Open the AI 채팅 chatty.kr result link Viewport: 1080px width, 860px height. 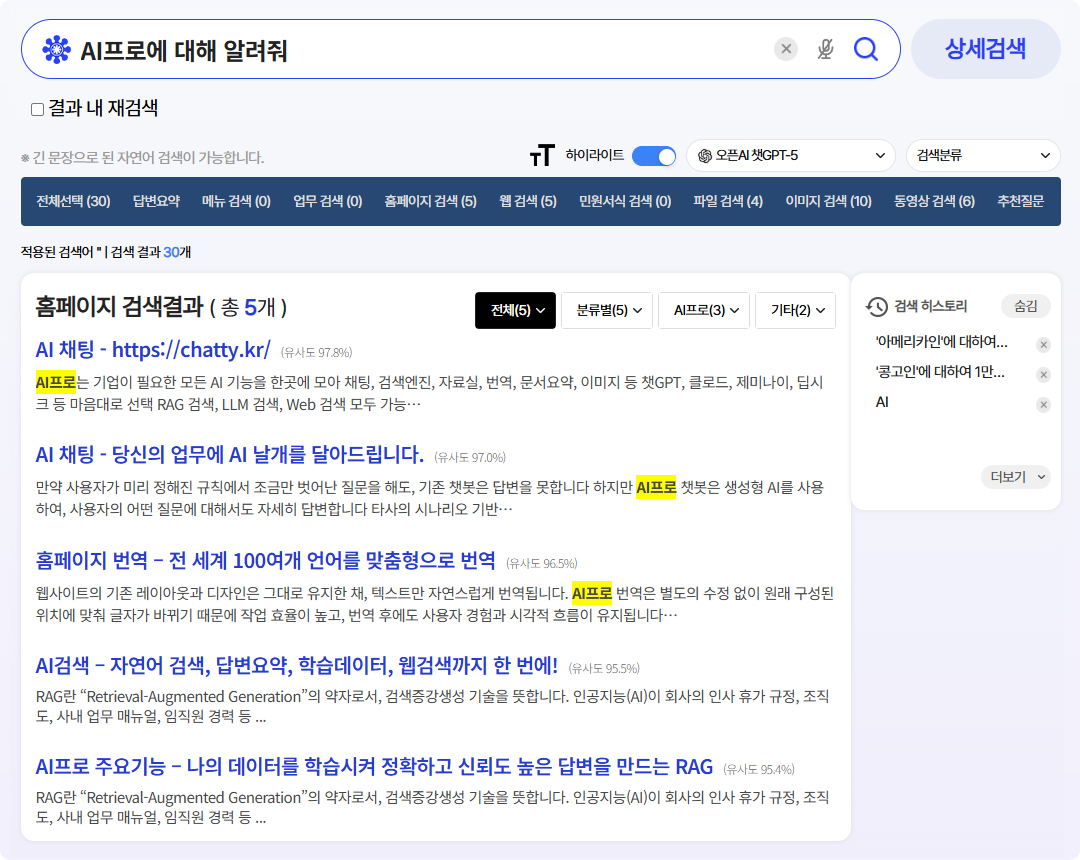(153, 350)
